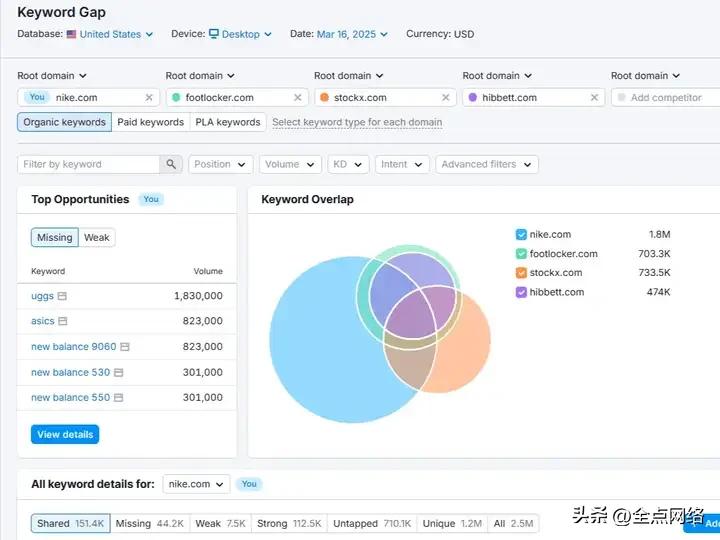Viewport: 720px width, 540px height.
Task: Uncheck nike.com in the overlap legend
Action: point(521,235)
